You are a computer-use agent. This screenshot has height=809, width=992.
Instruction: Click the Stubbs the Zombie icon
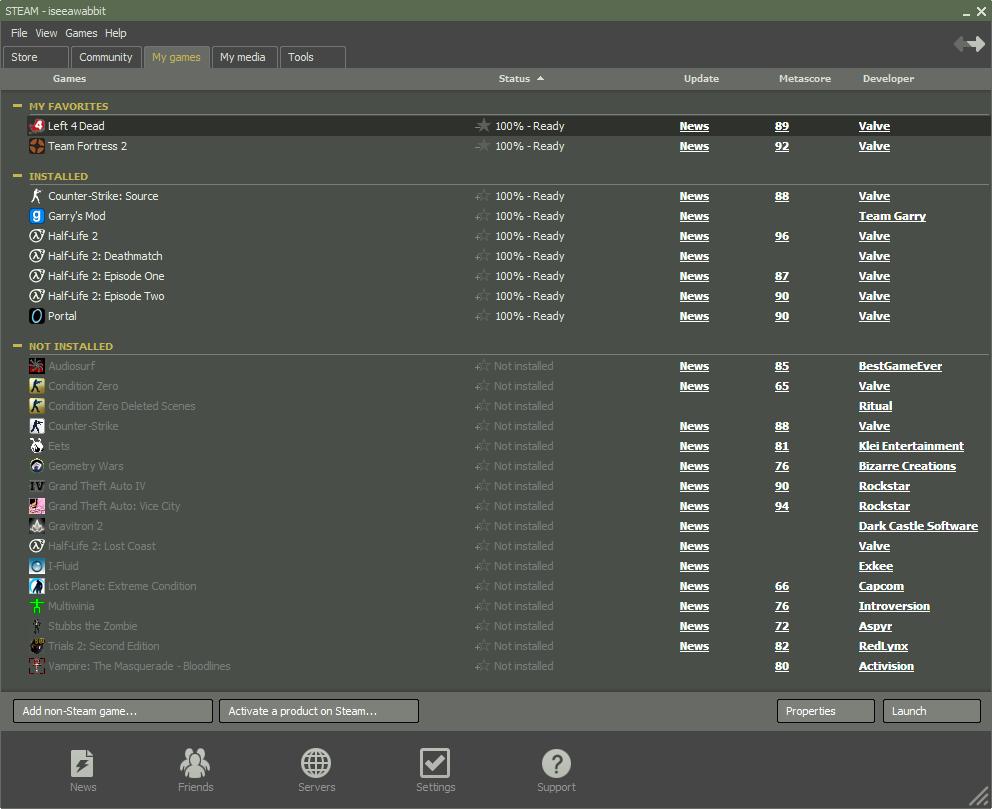(x=37, y=626)
